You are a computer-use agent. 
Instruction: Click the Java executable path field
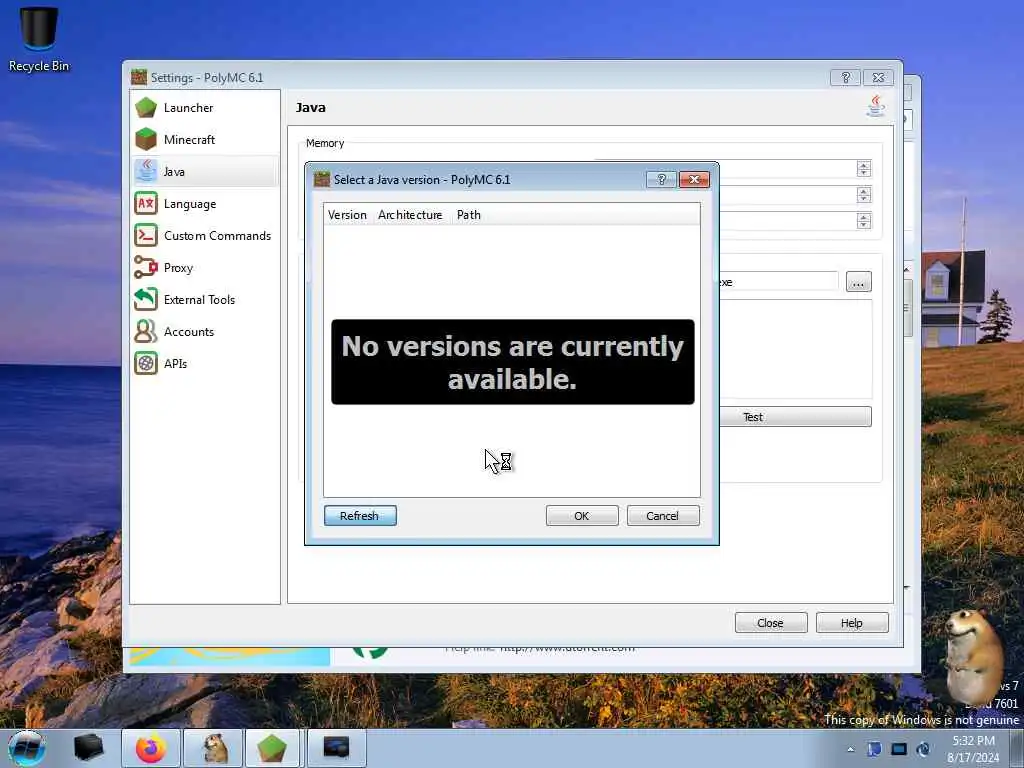[x=778, y=282]
